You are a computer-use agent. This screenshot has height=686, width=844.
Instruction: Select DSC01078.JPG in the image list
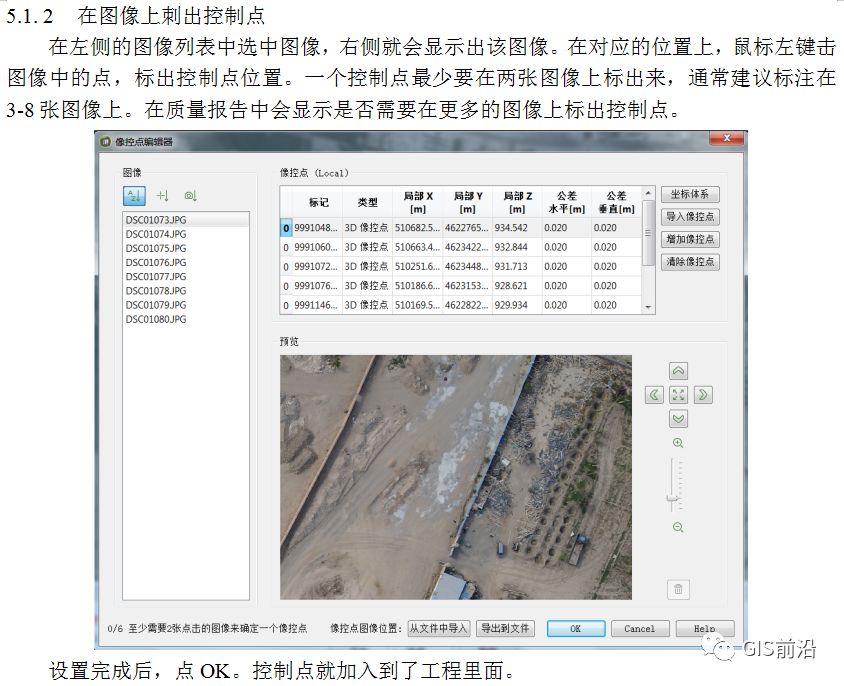click(x=186, y=291)
